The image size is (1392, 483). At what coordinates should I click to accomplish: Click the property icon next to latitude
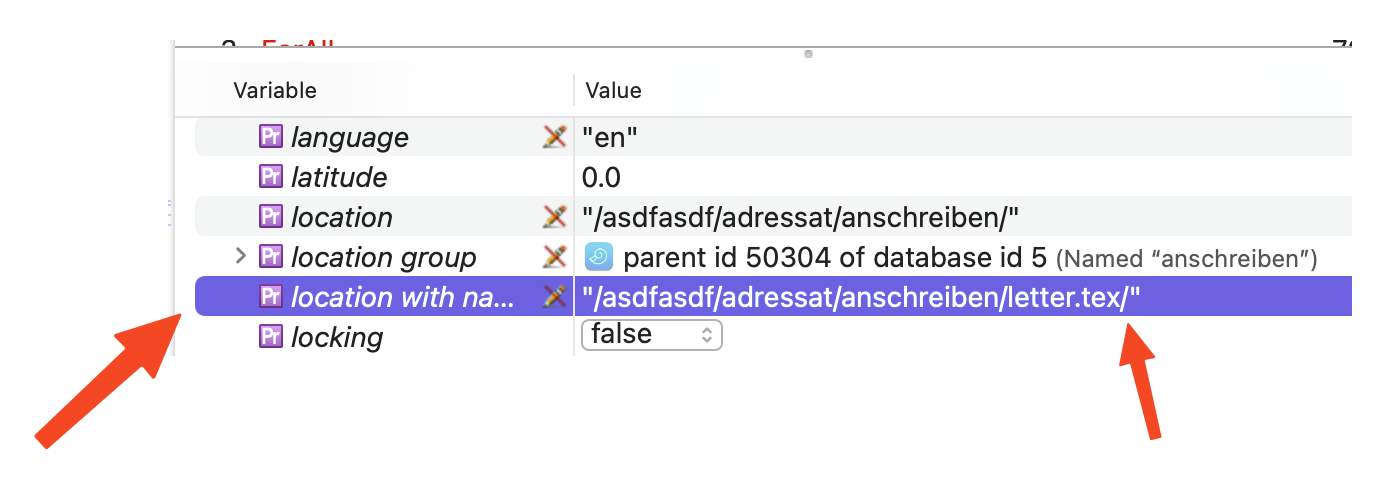point(271,177)
